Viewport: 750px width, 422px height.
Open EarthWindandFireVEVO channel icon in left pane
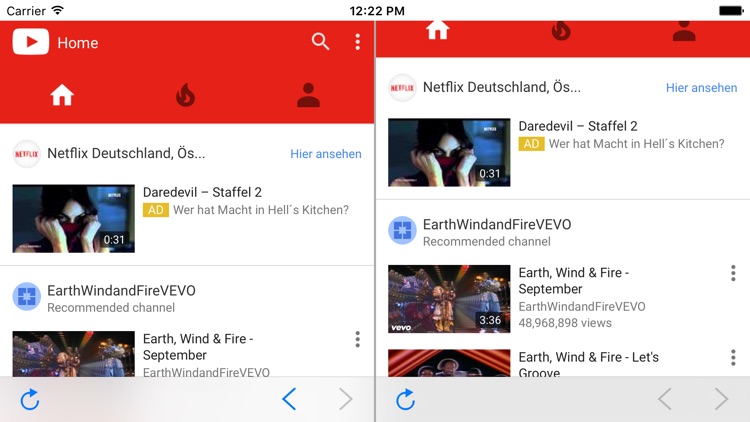27,297
